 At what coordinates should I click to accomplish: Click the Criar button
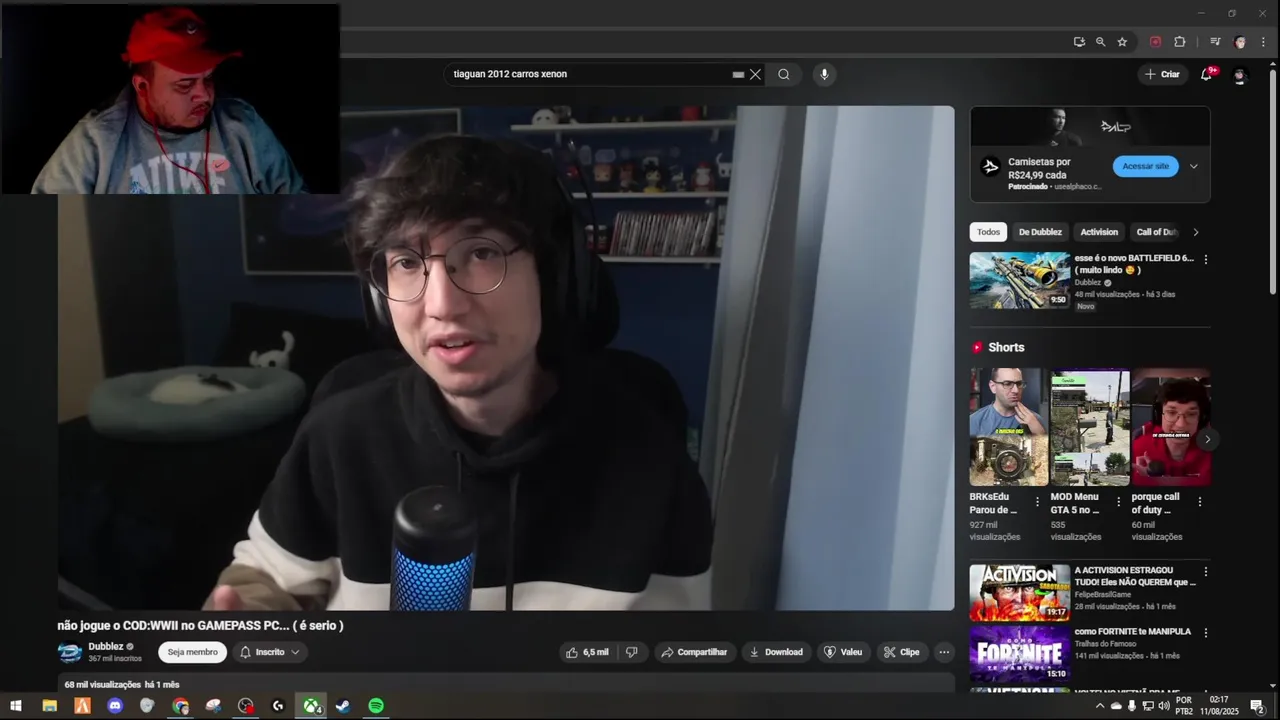(x=1162, y=74)
